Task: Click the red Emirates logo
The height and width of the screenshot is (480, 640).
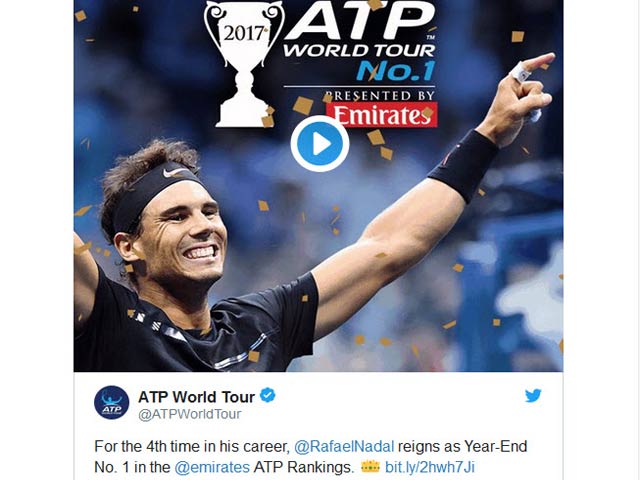Action: pyautogui.click(x=381, y=115)
